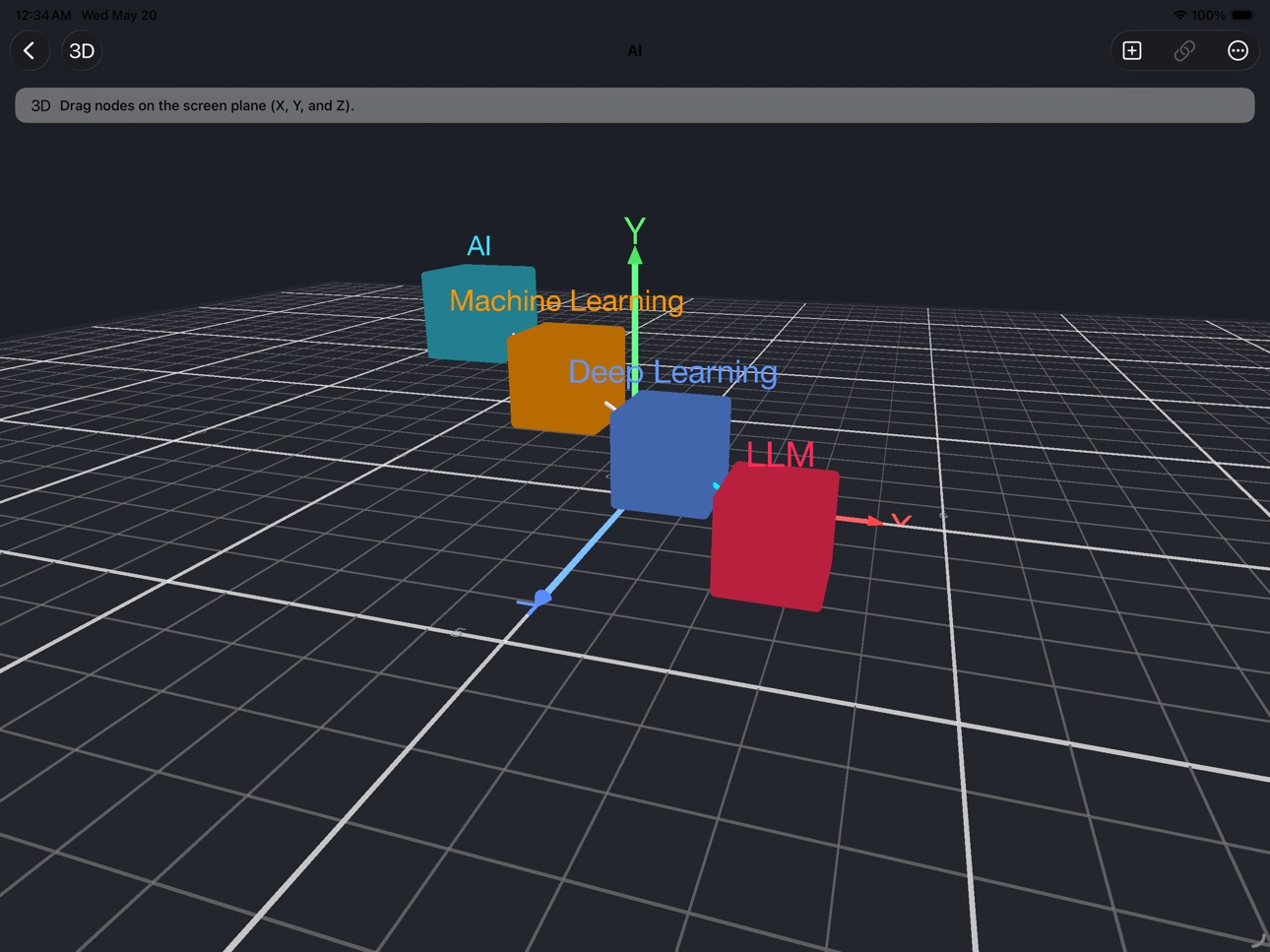1270x952 pixels.
Task: Tap the 'AI' document title
Action: click(635, 51)
